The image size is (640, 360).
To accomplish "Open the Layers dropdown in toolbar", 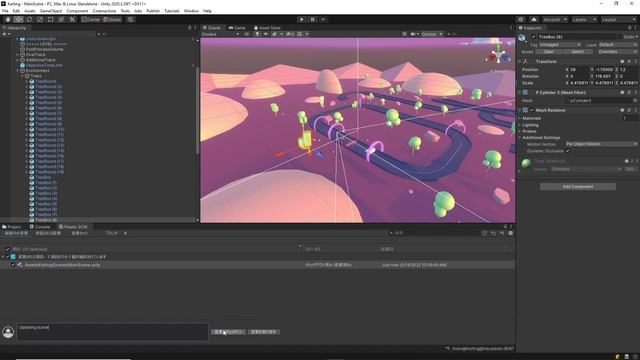I will pos(584,19).
